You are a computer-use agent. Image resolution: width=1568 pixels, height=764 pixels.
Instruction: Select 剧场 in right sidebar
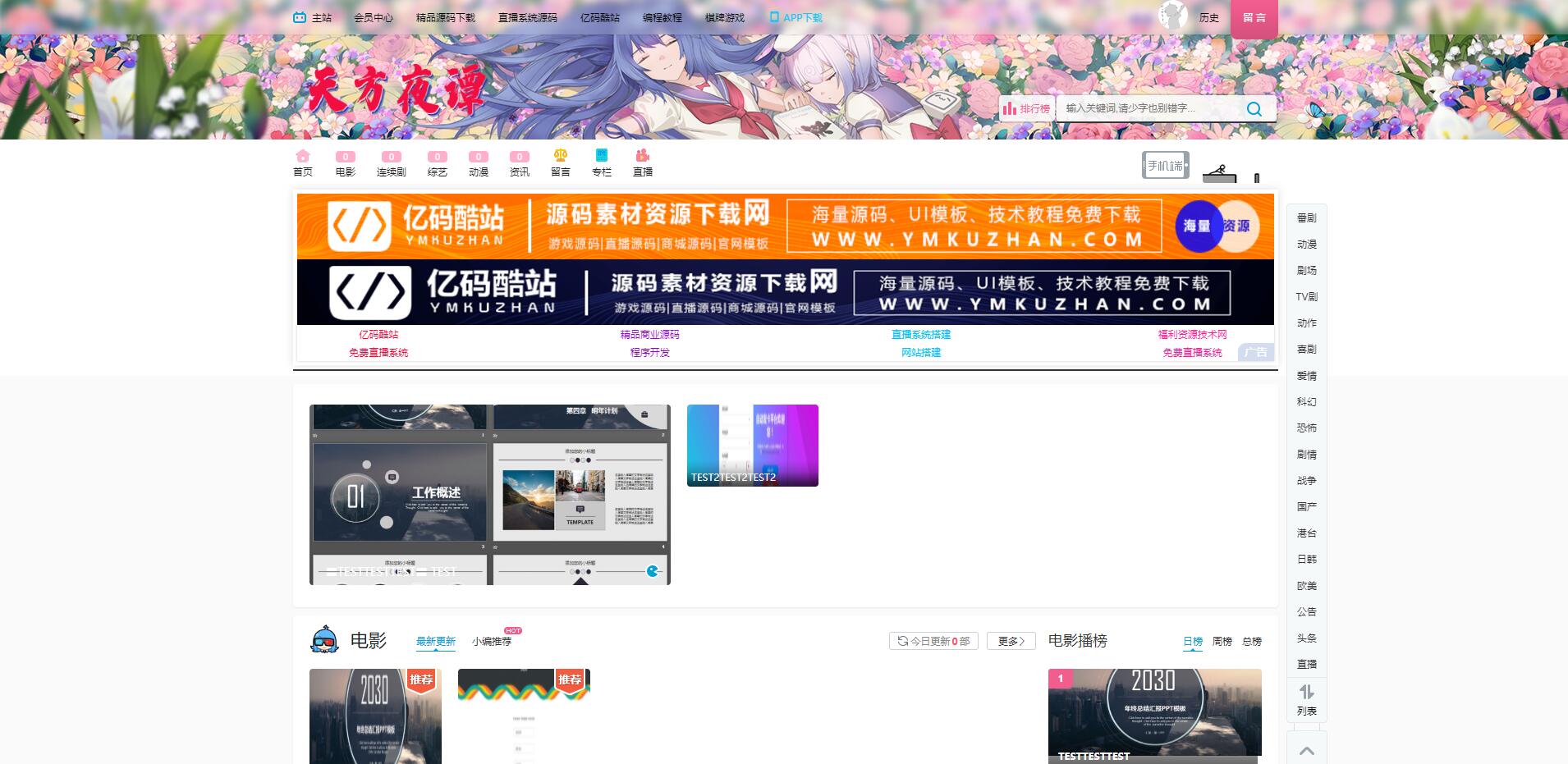tap(1307, 270)
